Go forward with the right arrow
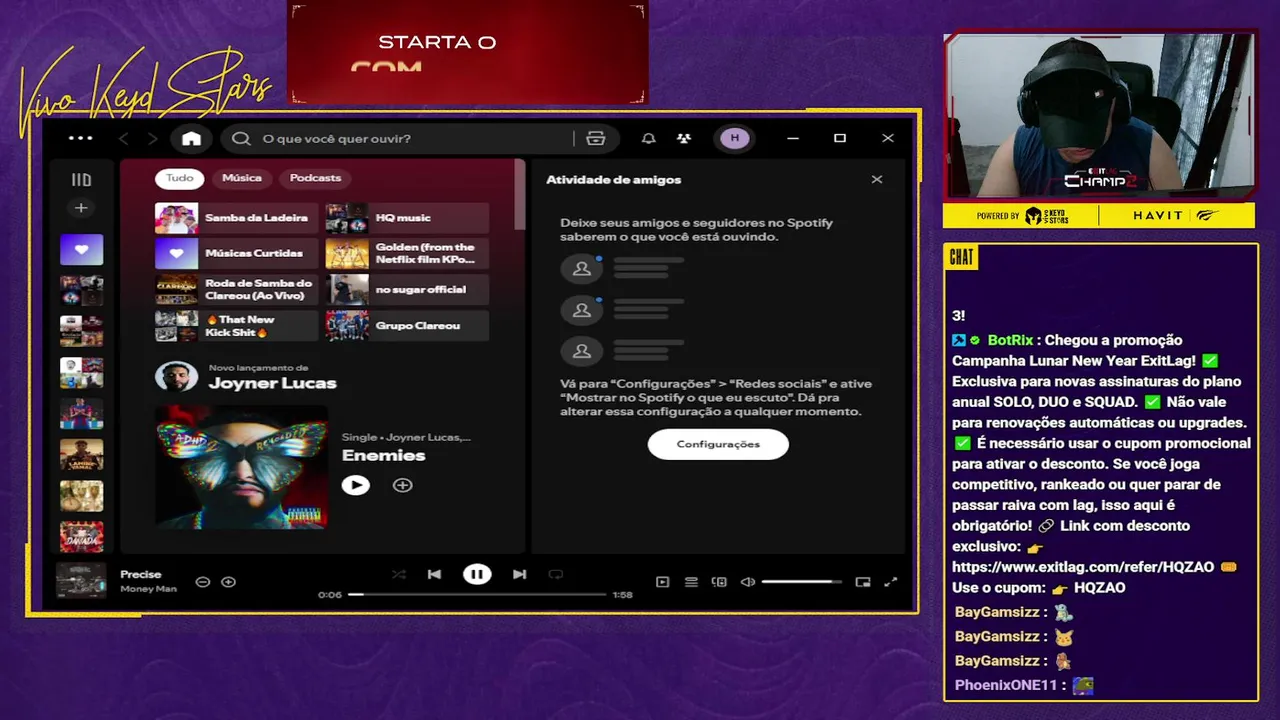 pyautogui.click(x=152, y=138)
